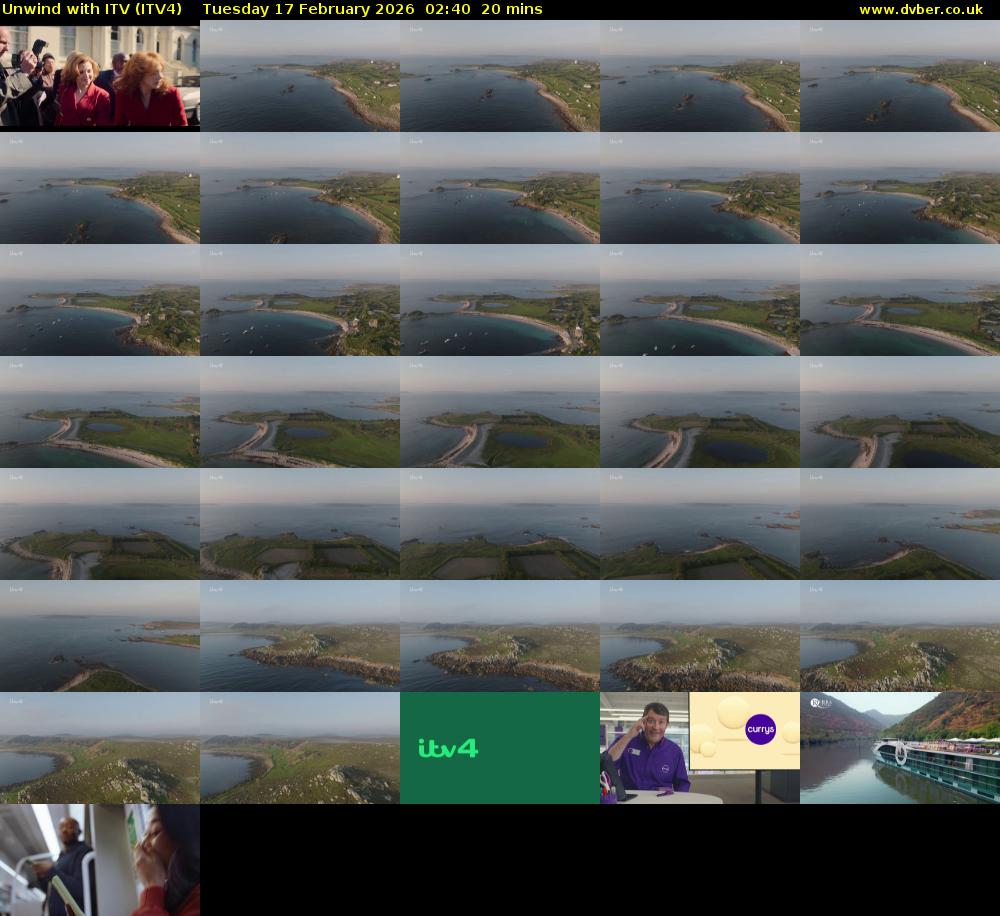Select the first thumbnail of the seventh row
Viewport: 1000px width, 916px height.
point(100,748)
